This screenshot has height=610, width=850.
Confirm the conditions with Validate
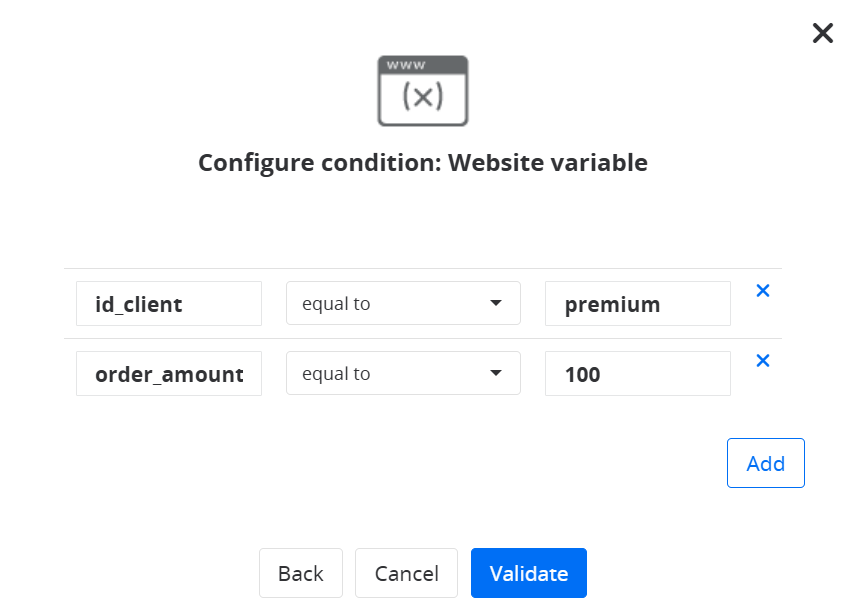point(528,573)
